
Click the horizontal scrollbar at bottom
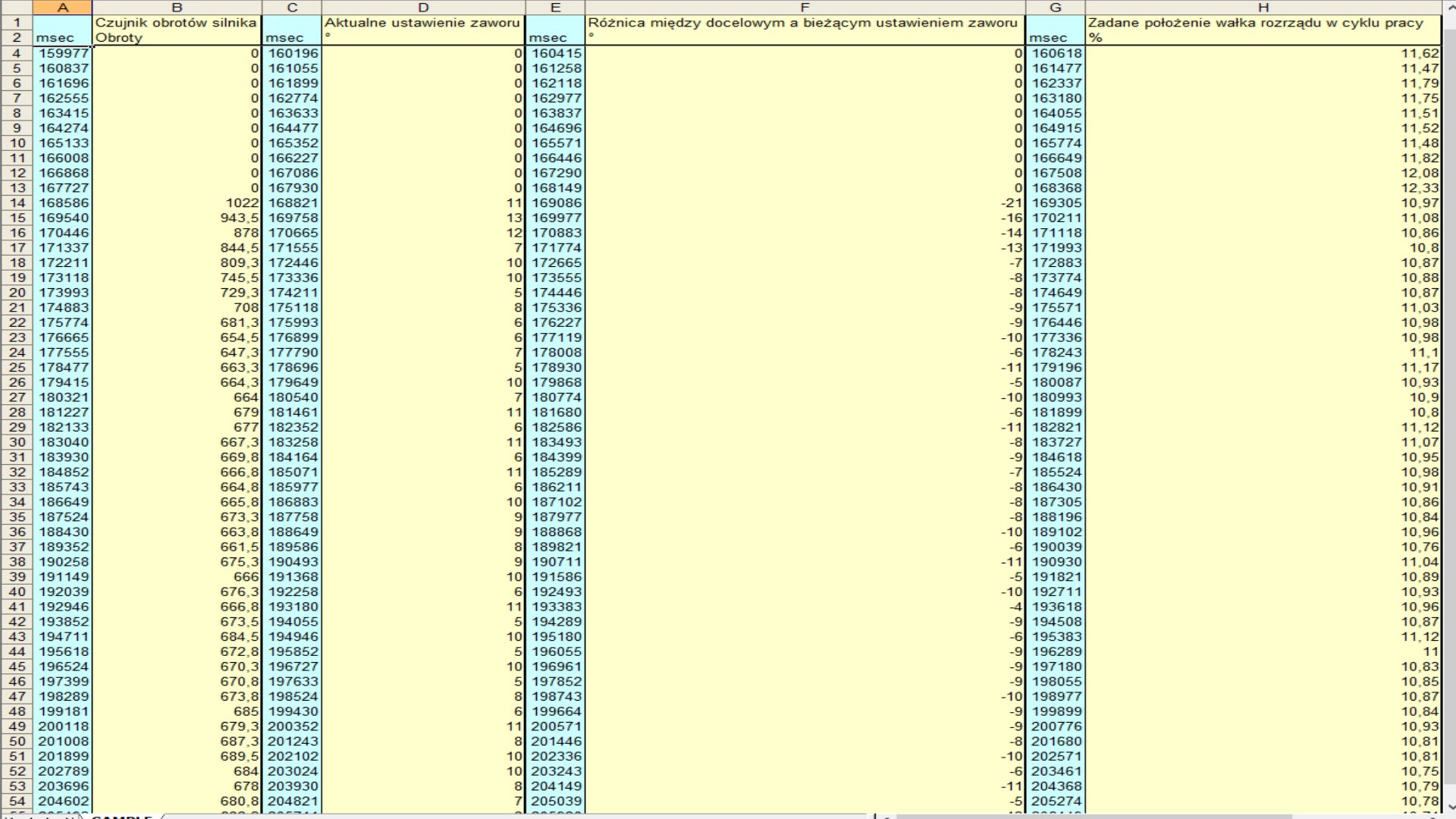tap(1137, 816)
